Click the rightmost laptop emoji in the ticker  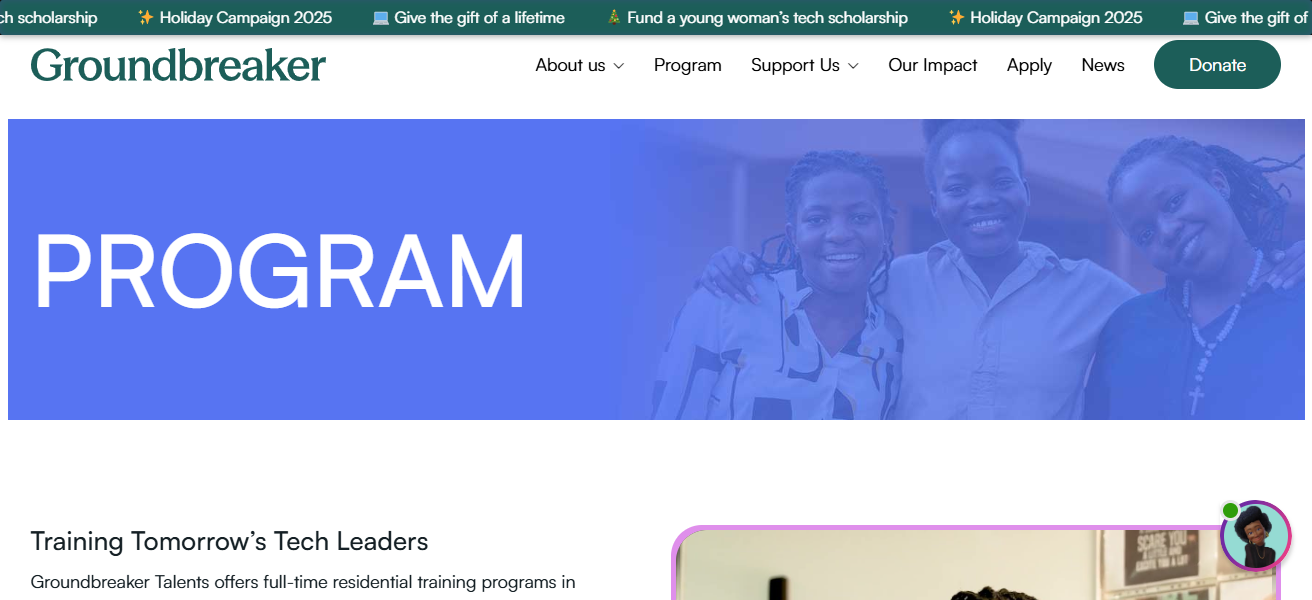(1191, 17)
